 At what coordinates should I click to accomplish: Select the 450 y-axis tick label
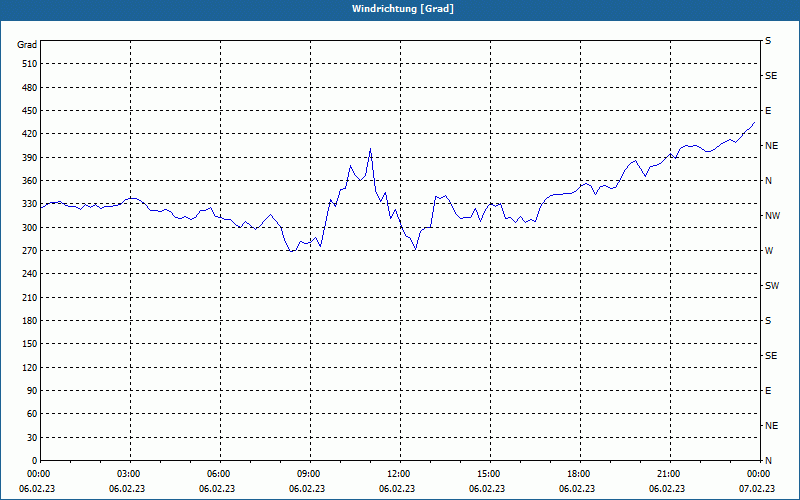click(x=30, y=111)
